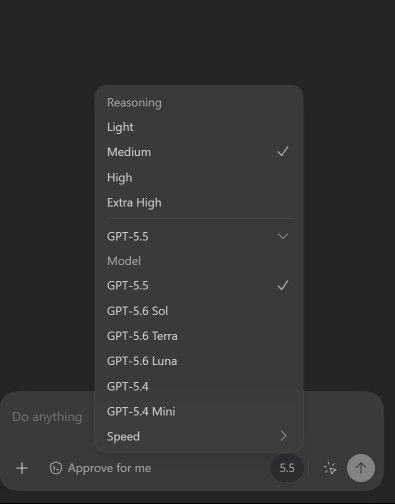
Task: Focus the Do anything input field
Action: tap(47, 417)
